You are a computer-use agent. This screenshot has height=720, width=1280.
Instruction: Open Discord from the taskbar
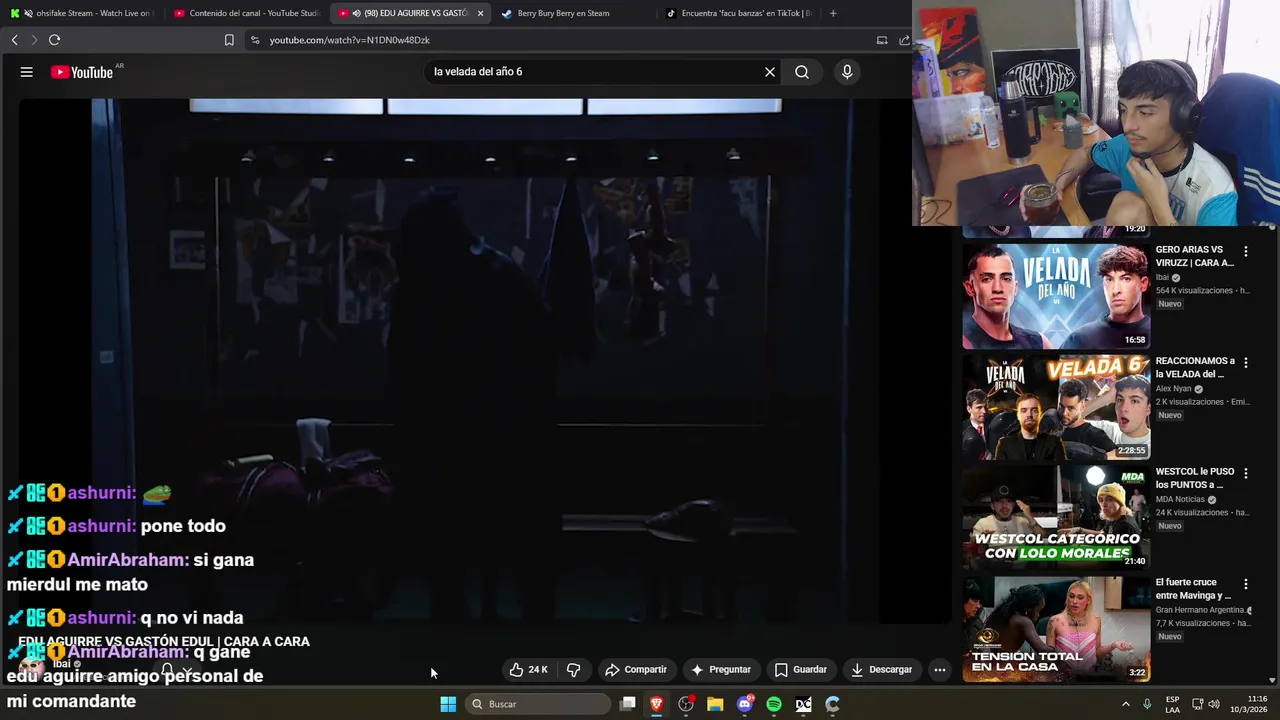pos(745,704)
